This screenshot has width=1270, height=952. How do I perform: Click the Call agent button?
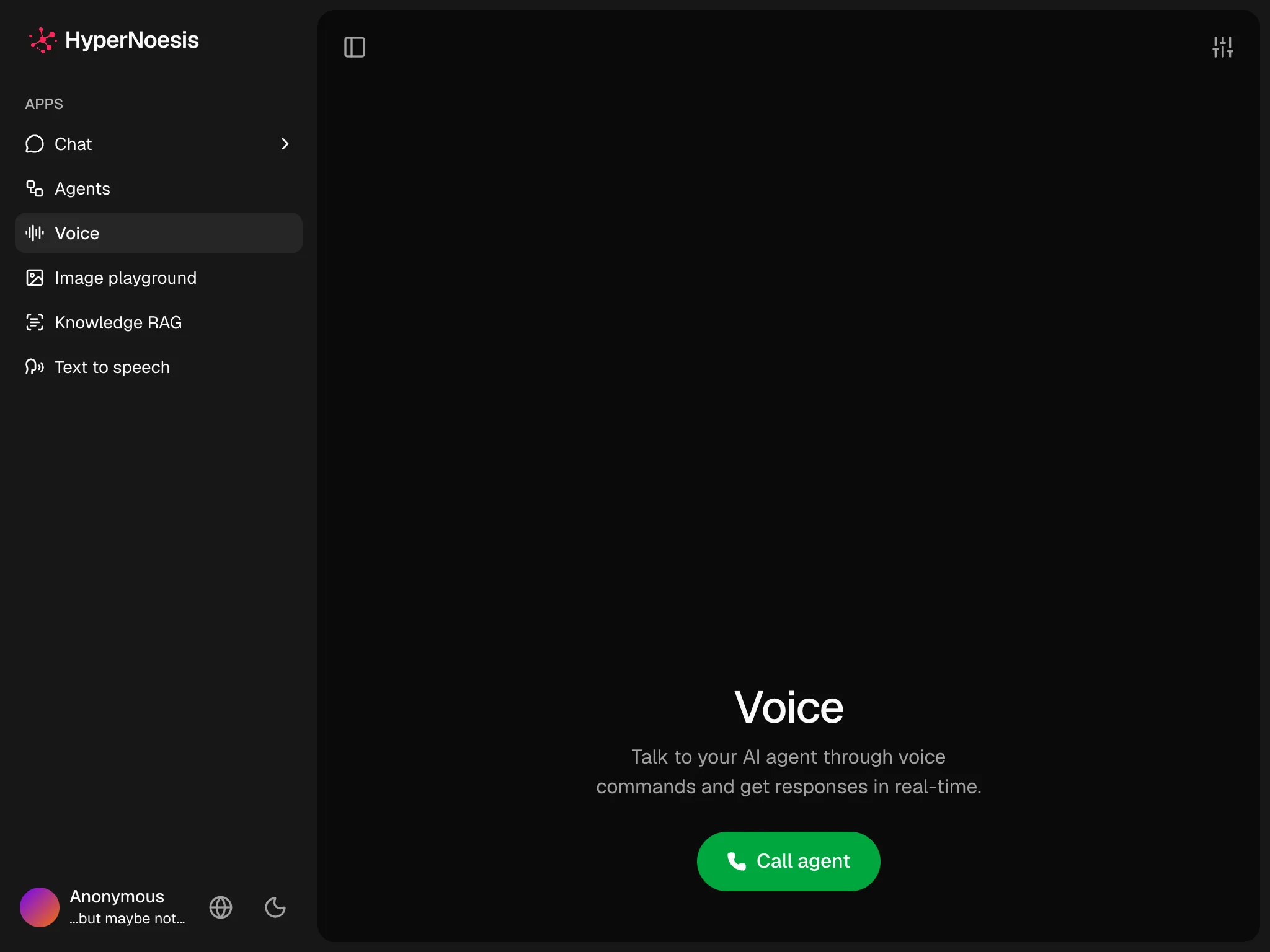pyautogui.click(x=788, y=861)
